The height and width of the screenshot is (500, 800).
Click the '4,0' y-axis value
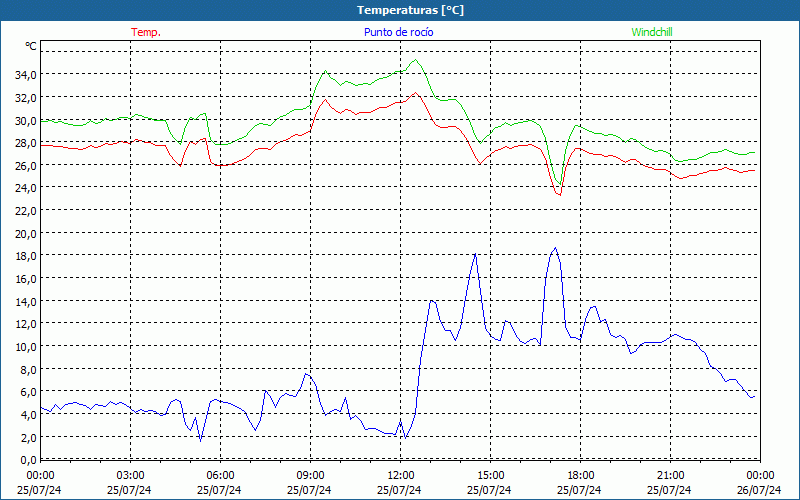(29, 415)
